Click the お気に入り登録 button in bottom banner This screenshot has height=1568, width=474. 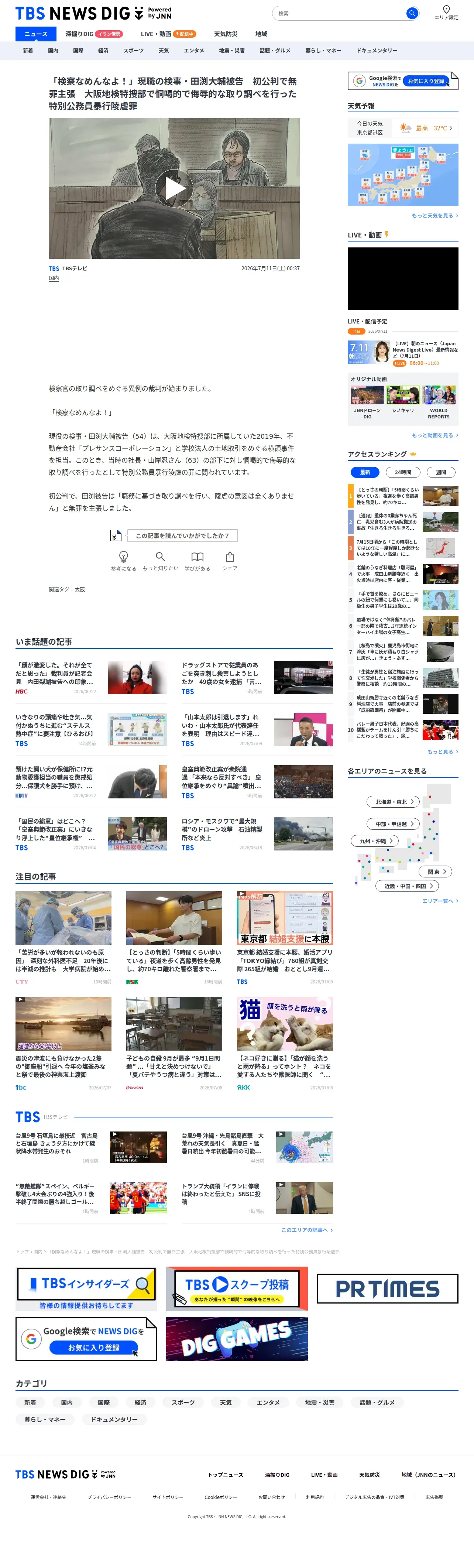(x=94, y=1348)
